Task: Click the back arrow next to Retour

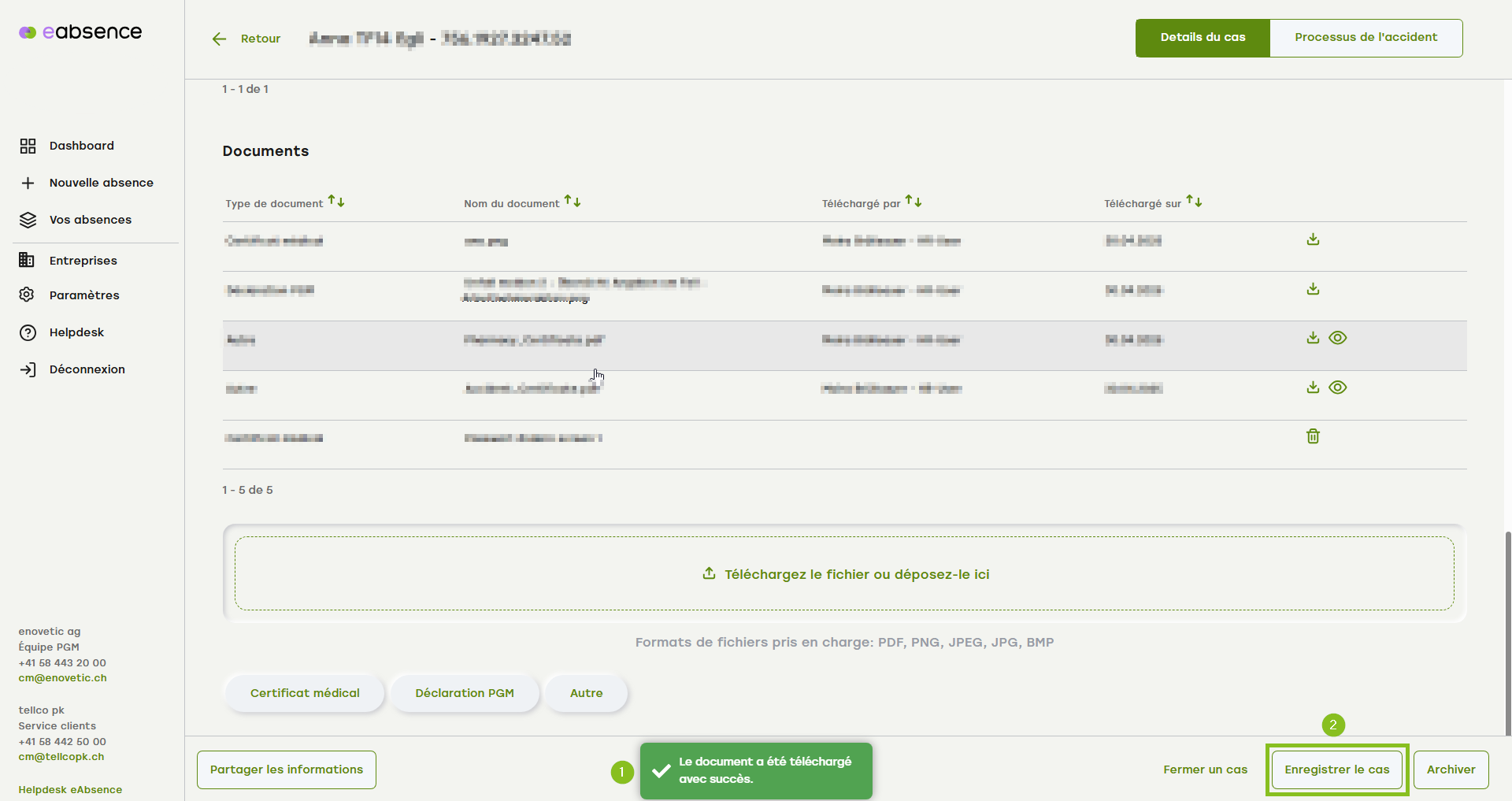Action: [x=219, y=39]
